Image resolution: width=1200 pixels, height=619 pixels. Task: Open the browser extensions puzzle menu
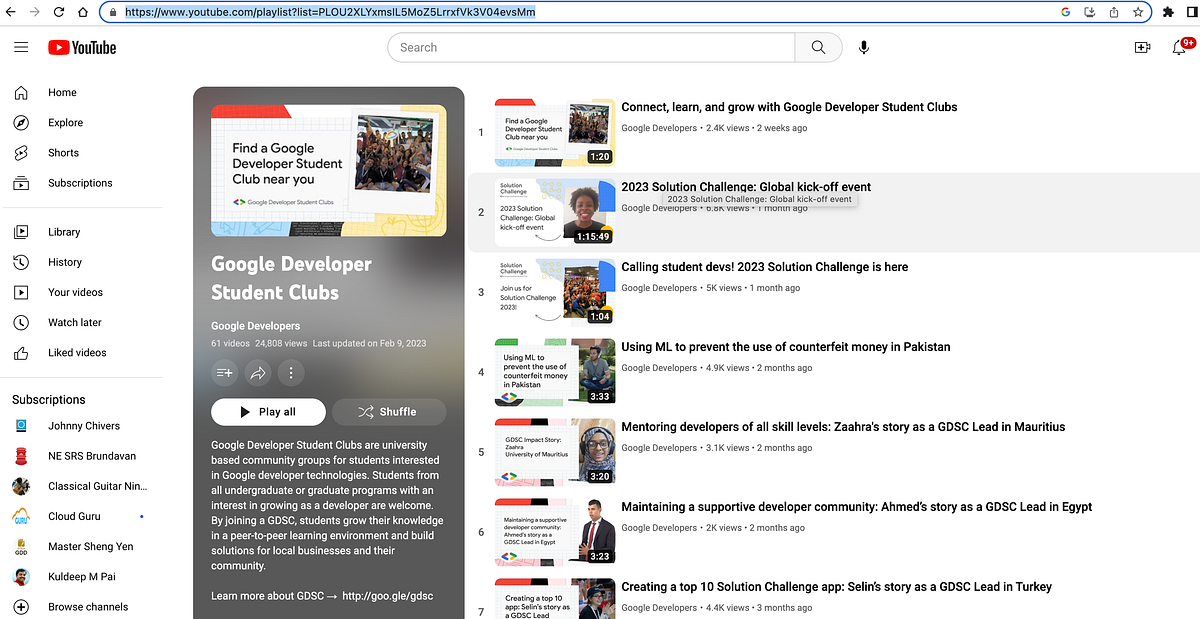(1168, 12)
